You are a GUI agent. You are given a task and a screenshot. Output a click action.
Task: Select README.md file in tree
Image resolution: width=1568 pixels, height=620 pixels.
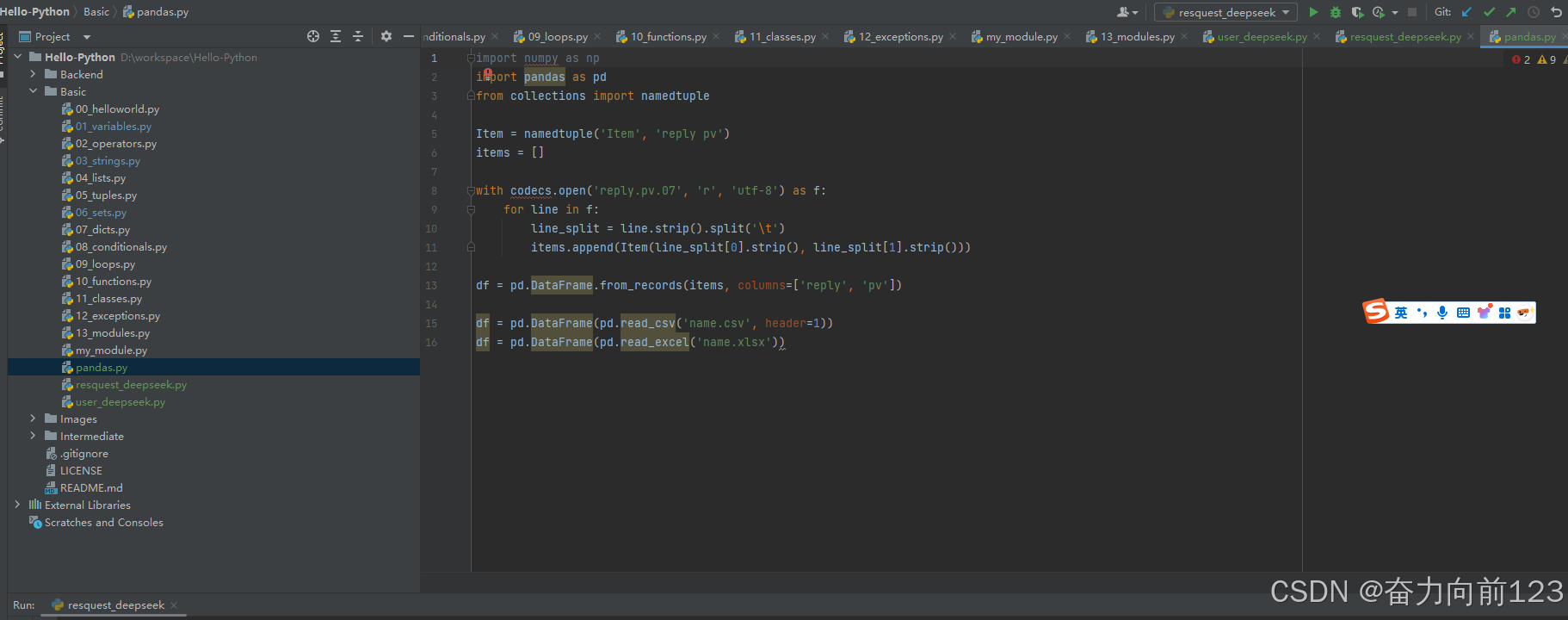pyautogui.click(x=91, y=487)
